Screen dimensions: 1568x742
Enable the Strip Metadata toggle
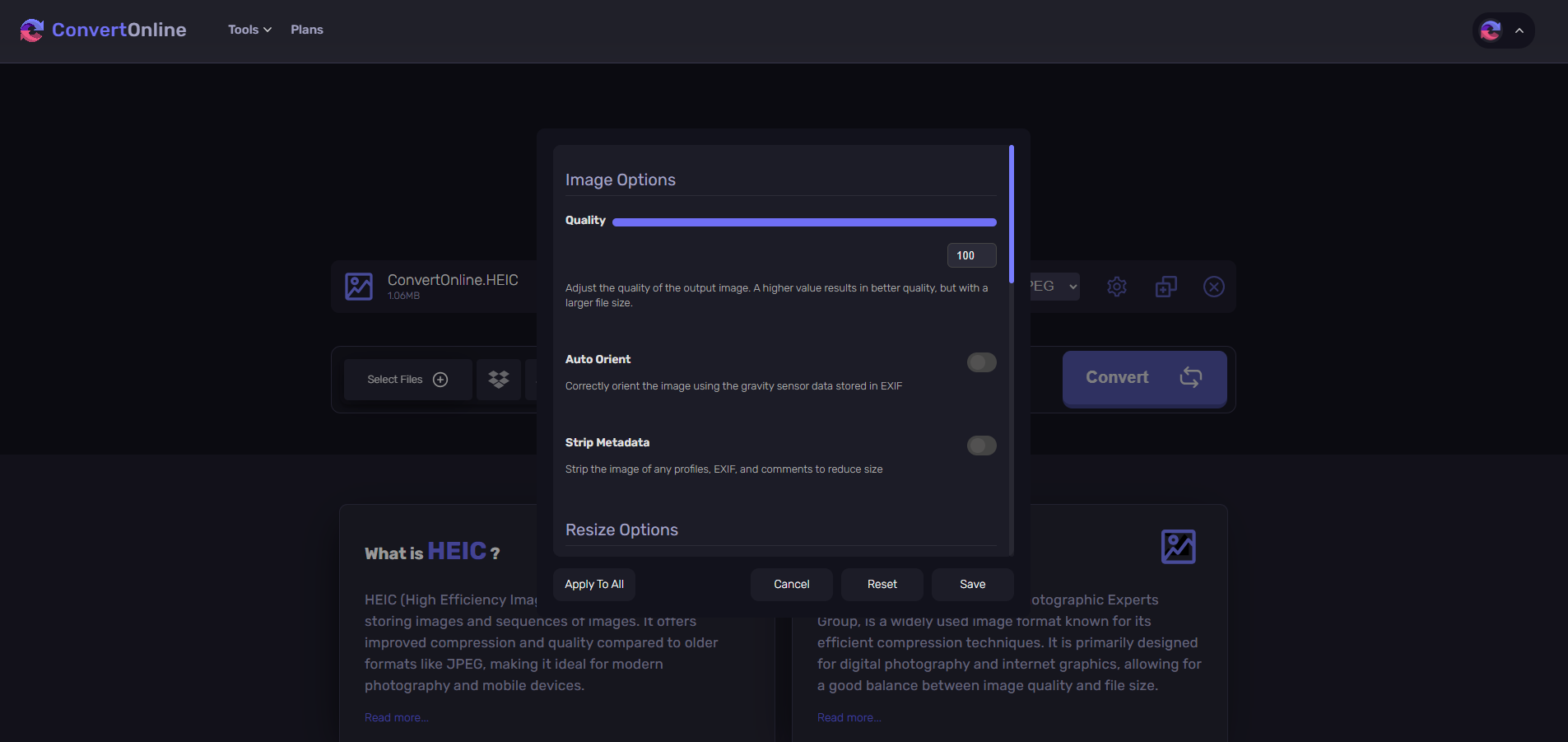(x=981, y=446)
